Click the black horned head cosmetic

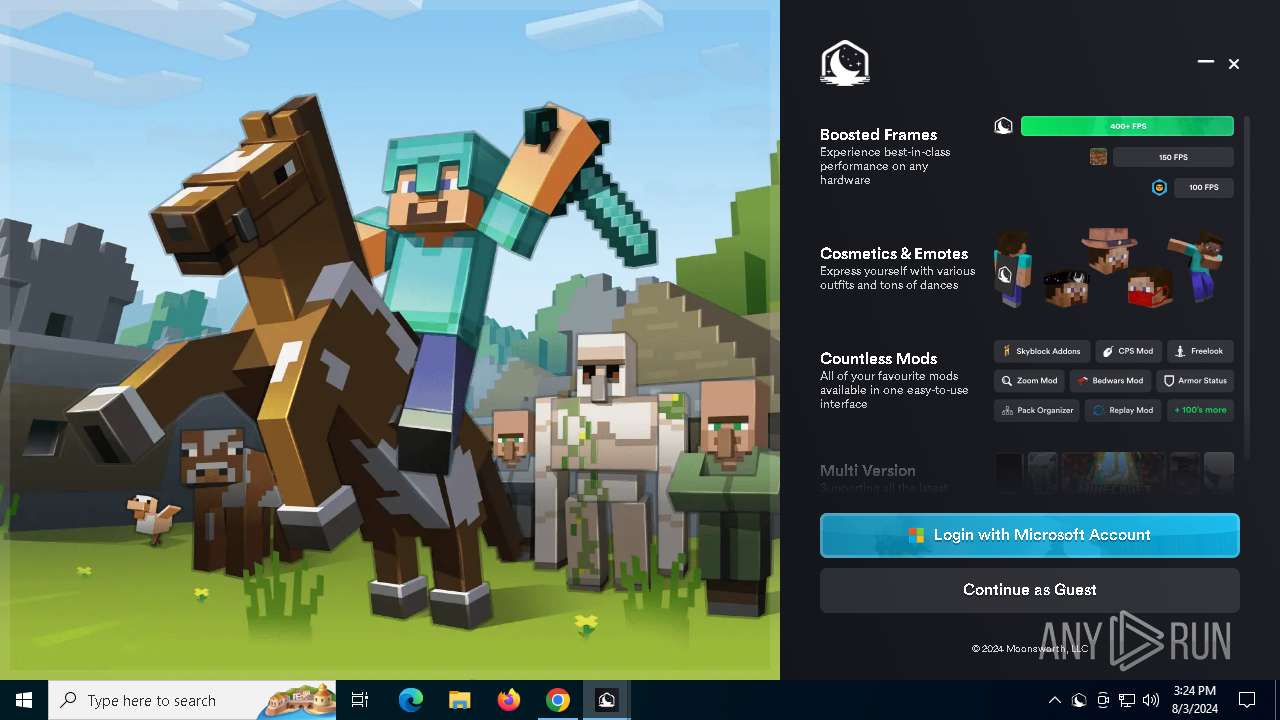pyautogui.click(x=1067, y=288)
